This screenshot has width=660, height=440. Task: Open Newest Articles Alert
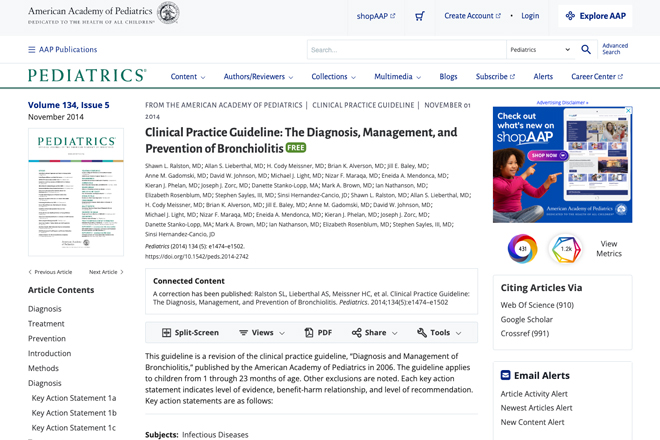tap(536, 408)
